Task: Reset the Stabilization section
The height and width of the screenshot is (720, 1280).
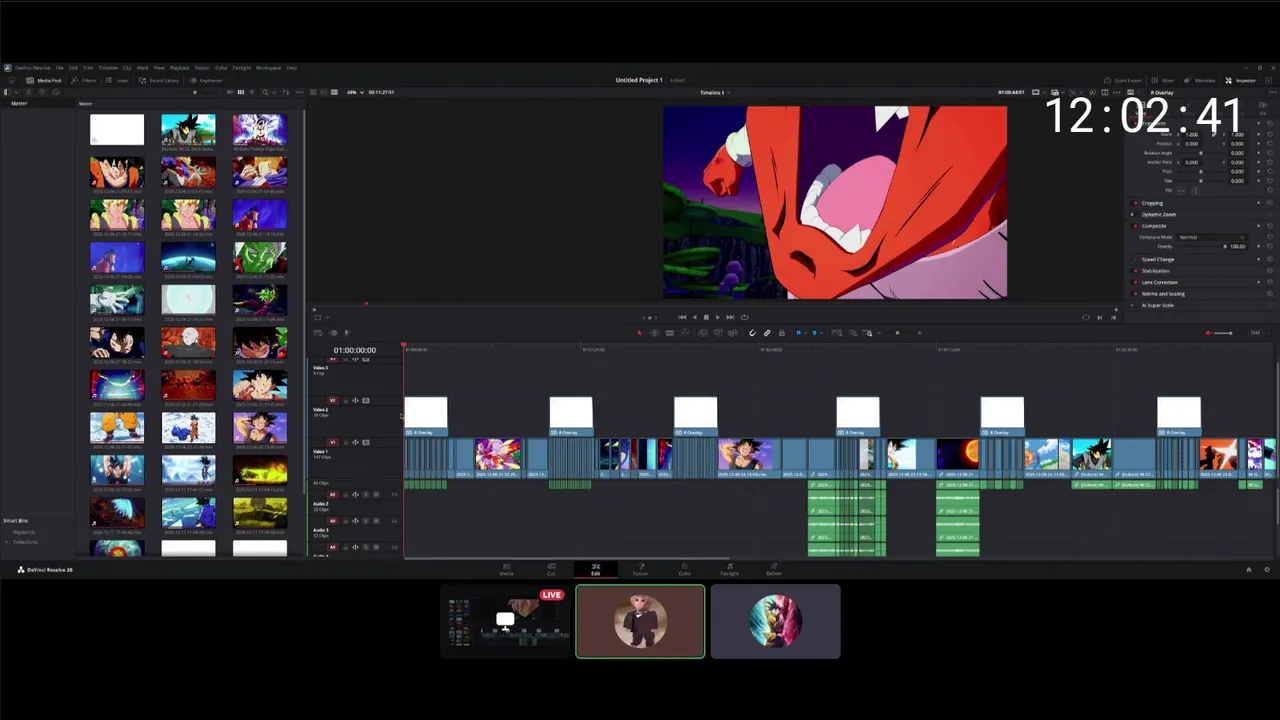Action: (1270, 270)
